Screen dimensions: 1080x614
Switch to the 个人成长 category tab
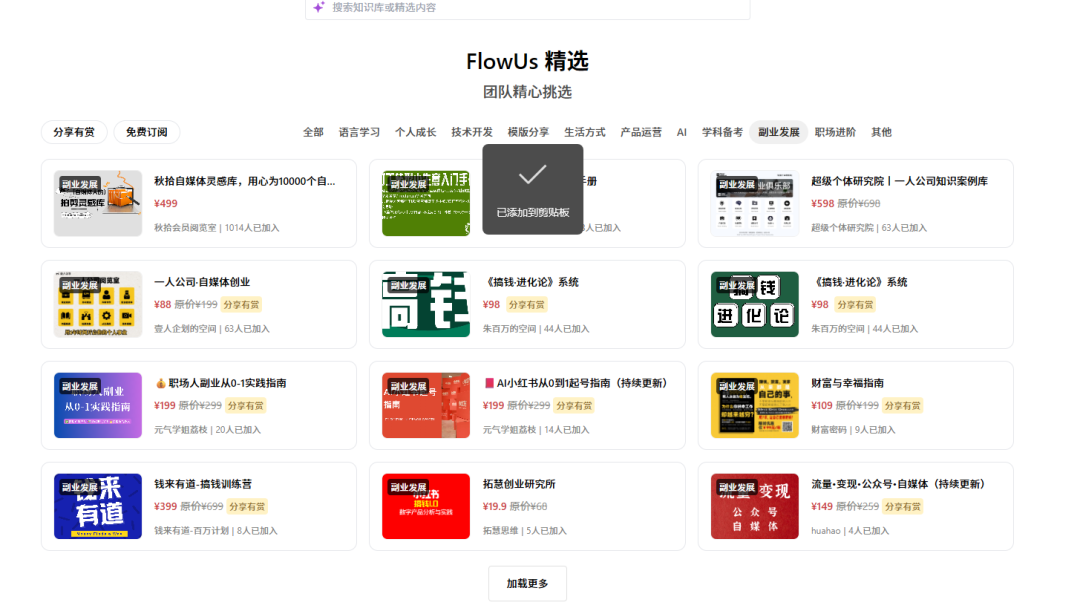coord(415,132)
